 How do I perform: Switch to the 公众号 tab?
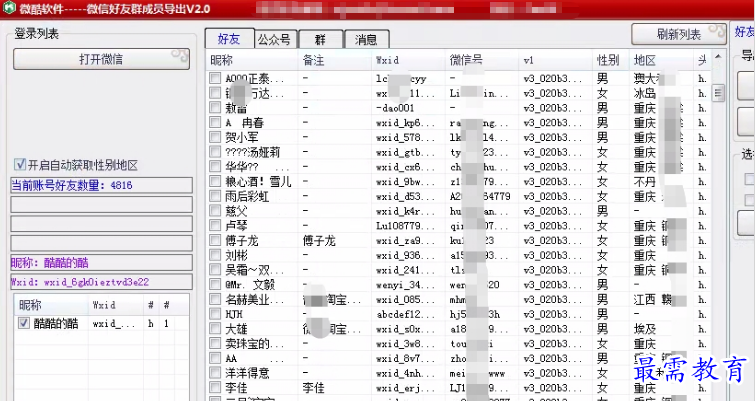(274, 39)
